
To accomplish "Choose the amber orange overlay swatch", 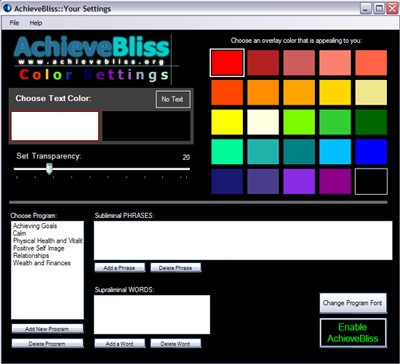I will pos(299,92).
